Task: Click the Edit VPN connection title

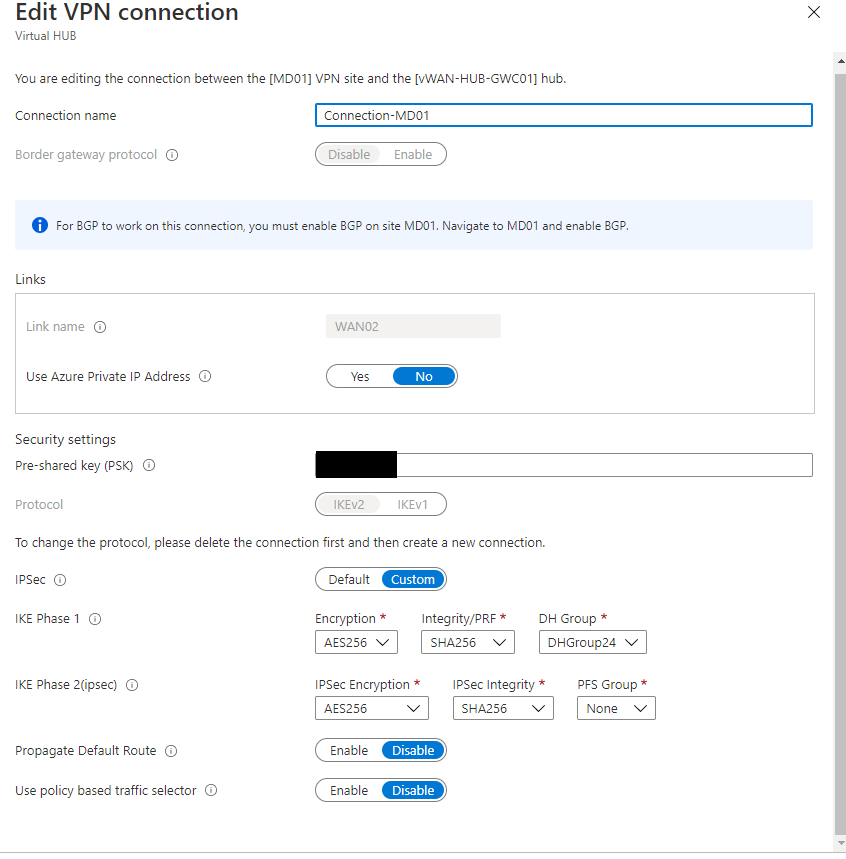Action: pyautogui.click(x=127, y=12)
